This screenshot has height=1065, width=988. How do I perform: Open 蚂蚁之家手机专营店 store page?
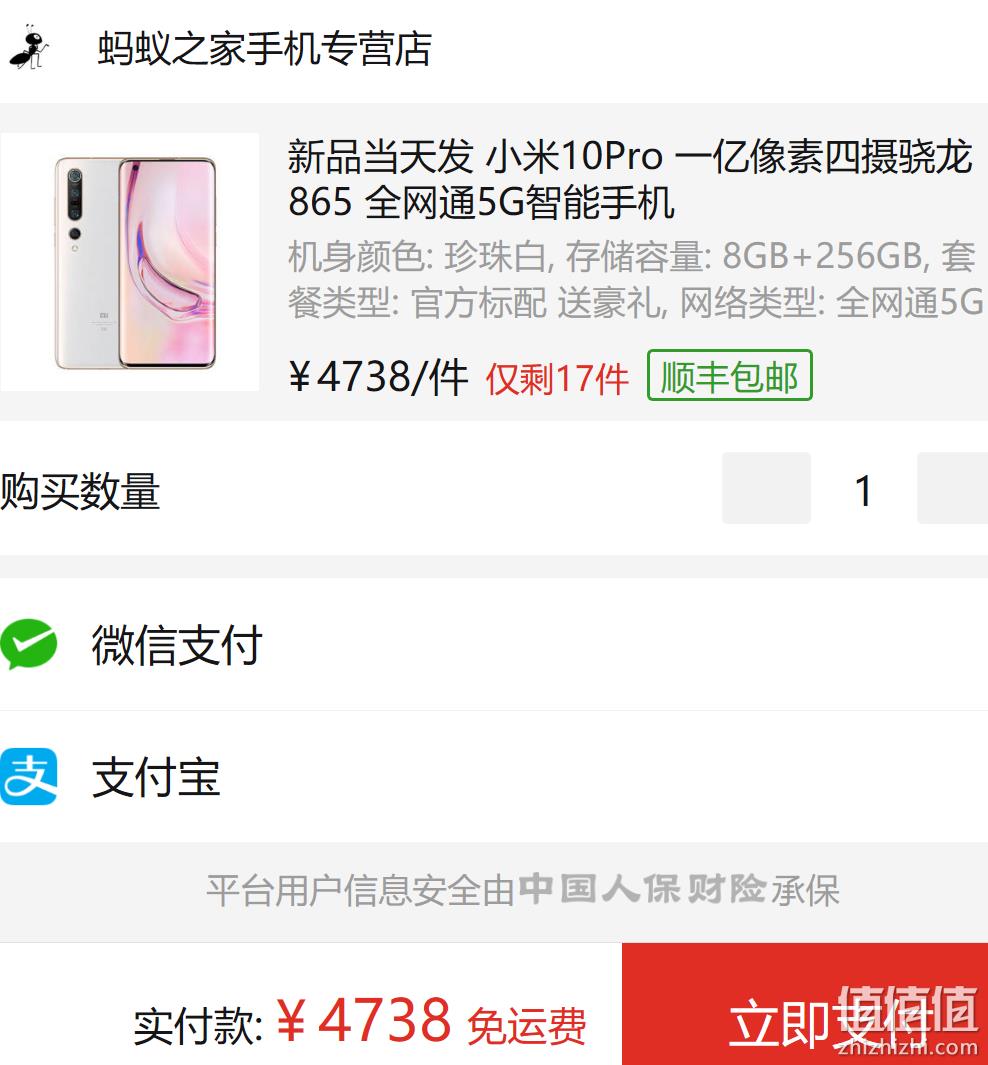[x=264, y=49]
